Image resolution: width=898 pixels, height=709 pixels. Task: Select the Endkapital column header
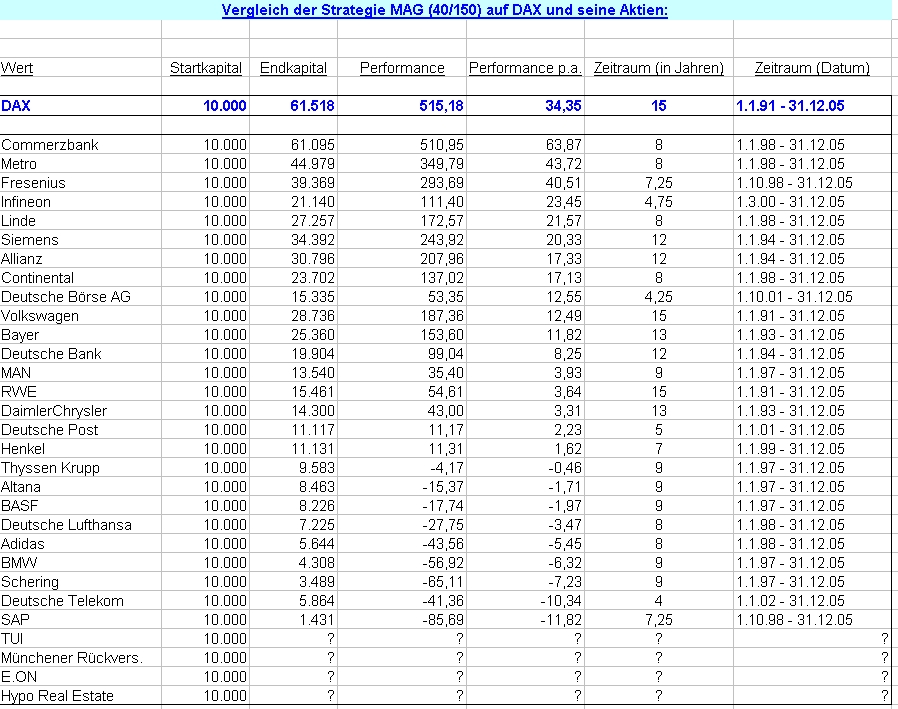(x=293, y=68)
